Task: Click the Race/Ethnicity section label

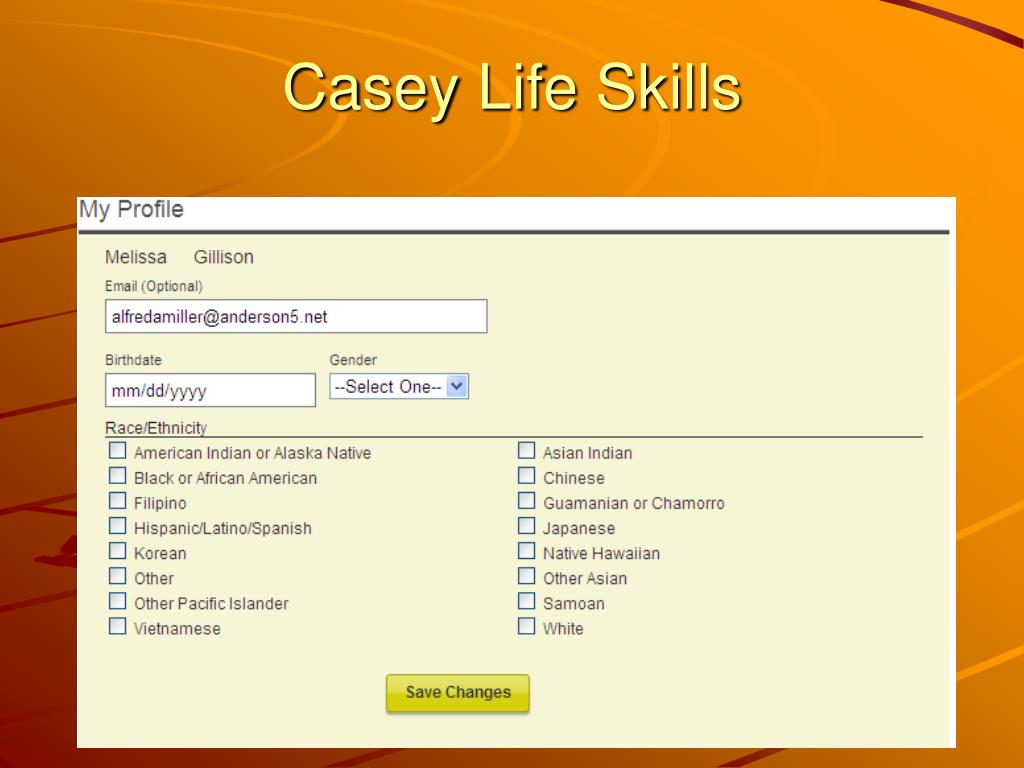Action: click(156, 428)
